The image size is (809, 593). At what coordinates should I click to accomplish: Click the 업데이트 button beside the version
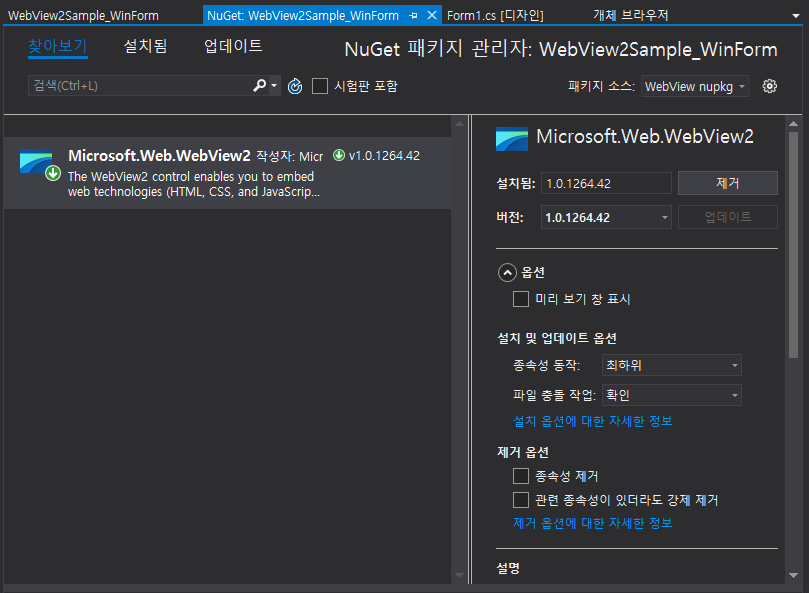coord(727,217)
